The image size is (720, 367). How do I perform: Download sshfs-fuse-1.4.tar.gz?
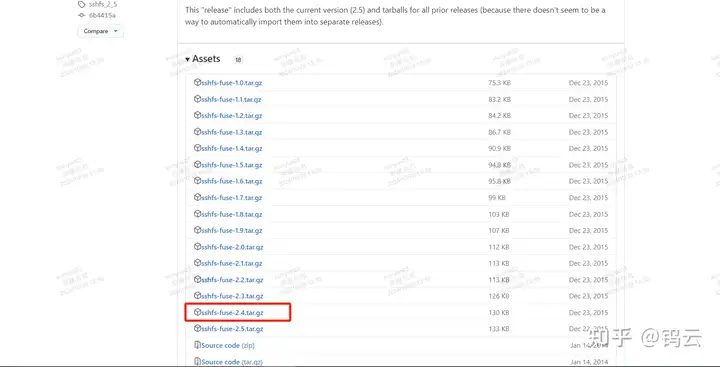click(231, 148)
